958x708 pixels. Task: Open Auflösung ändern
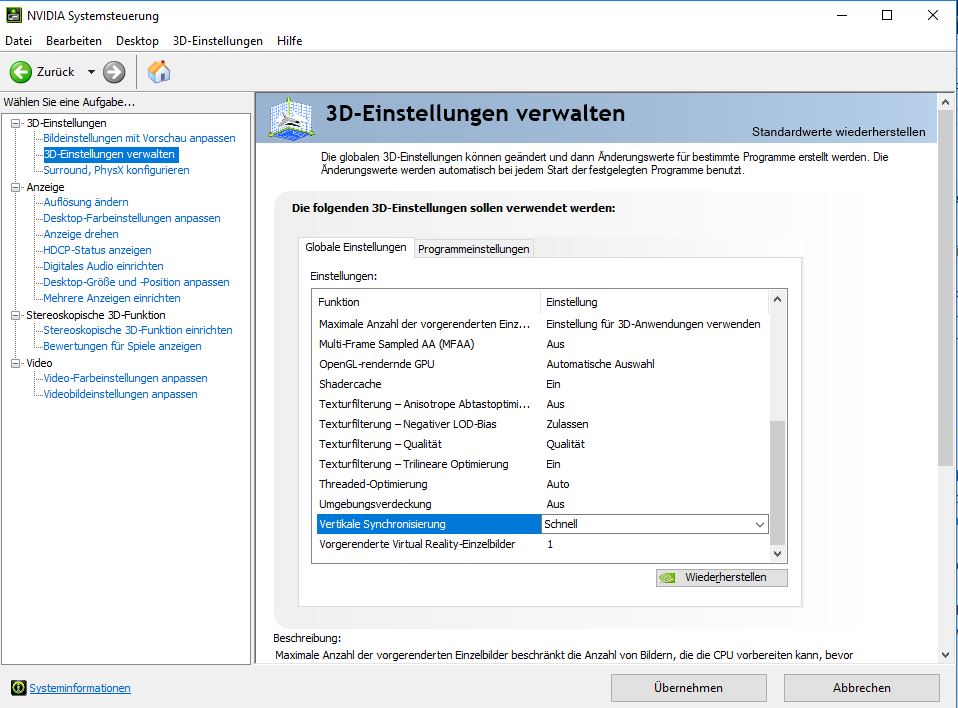pyautogui.click(x=86, y=202)
